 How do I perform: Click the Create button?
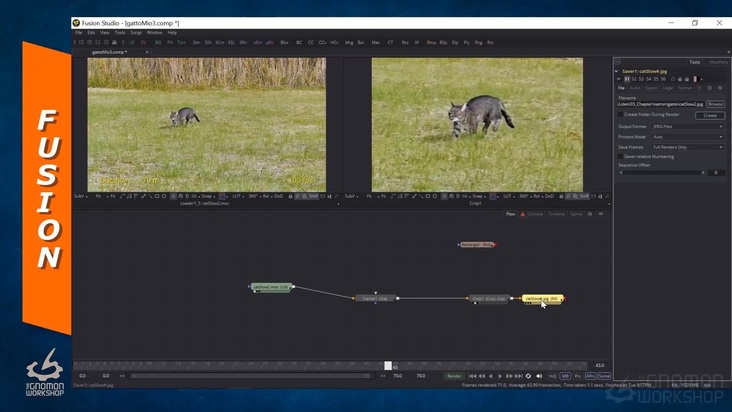710,115
